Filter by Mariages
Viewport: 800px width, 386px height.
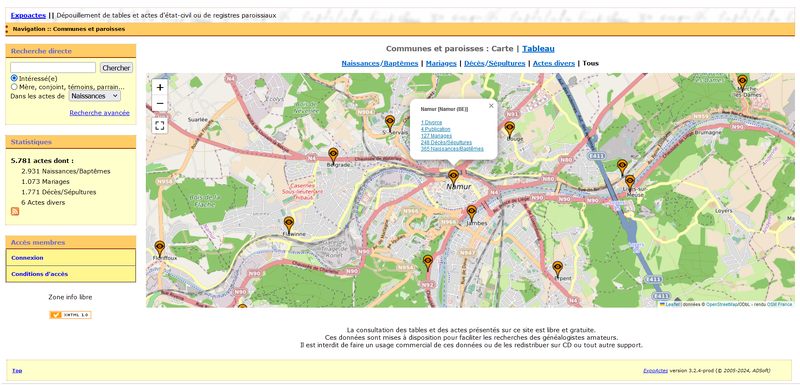click(441, 63)
